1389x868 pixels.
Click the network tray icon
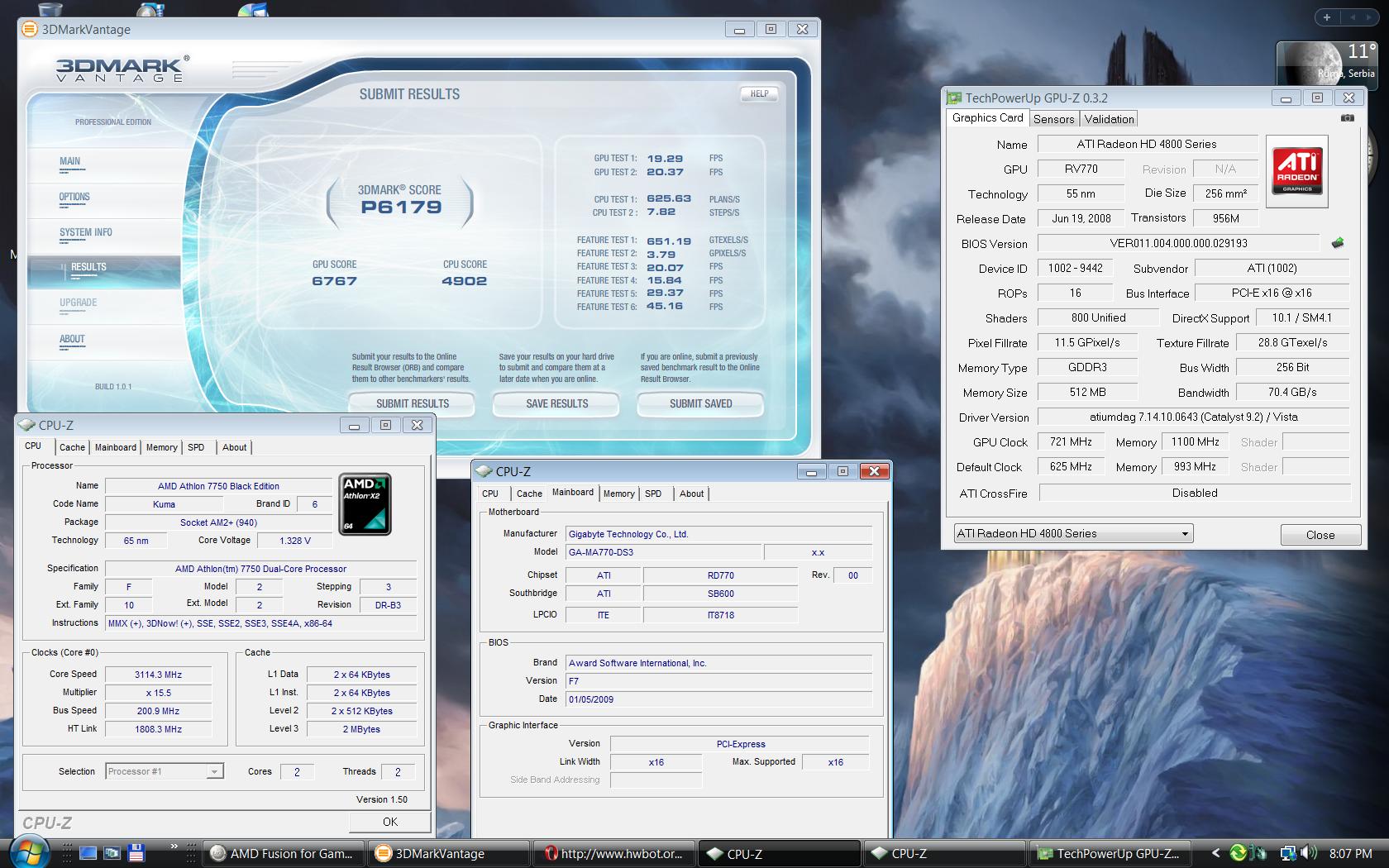point(1288,853)
